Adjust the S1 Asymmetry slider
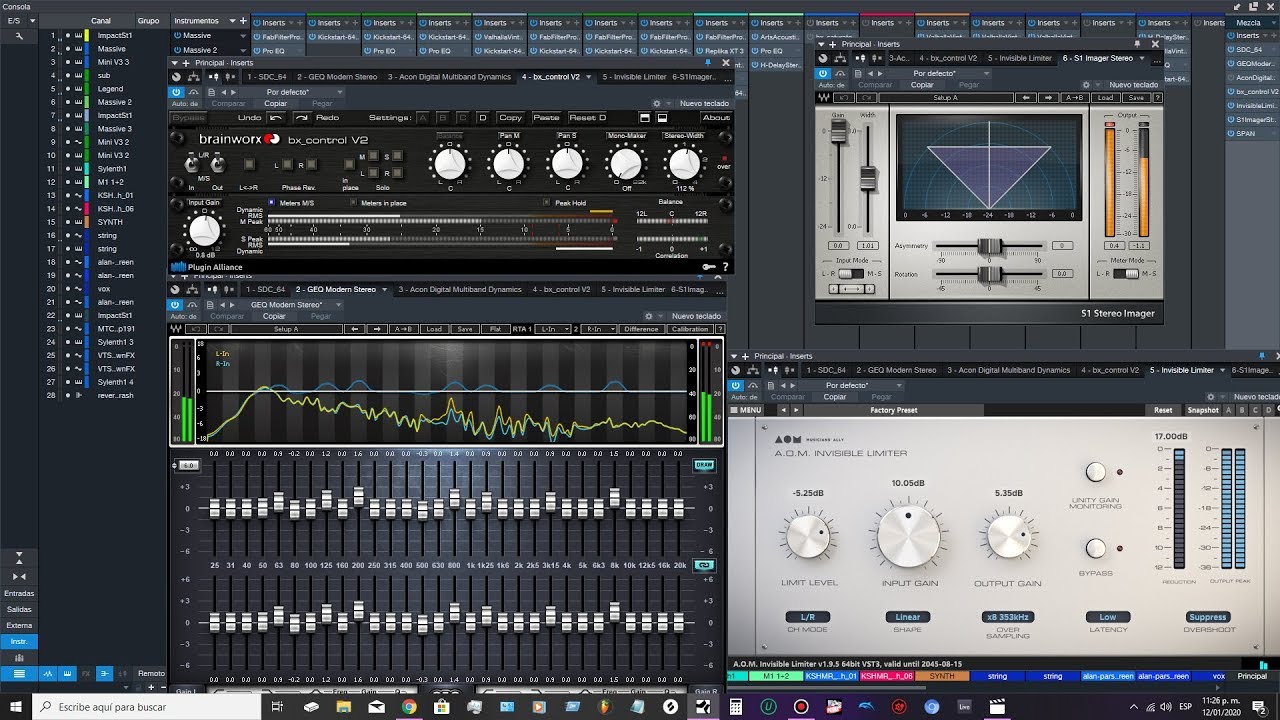Viewport: 1280px width, 720px height. 989,245
